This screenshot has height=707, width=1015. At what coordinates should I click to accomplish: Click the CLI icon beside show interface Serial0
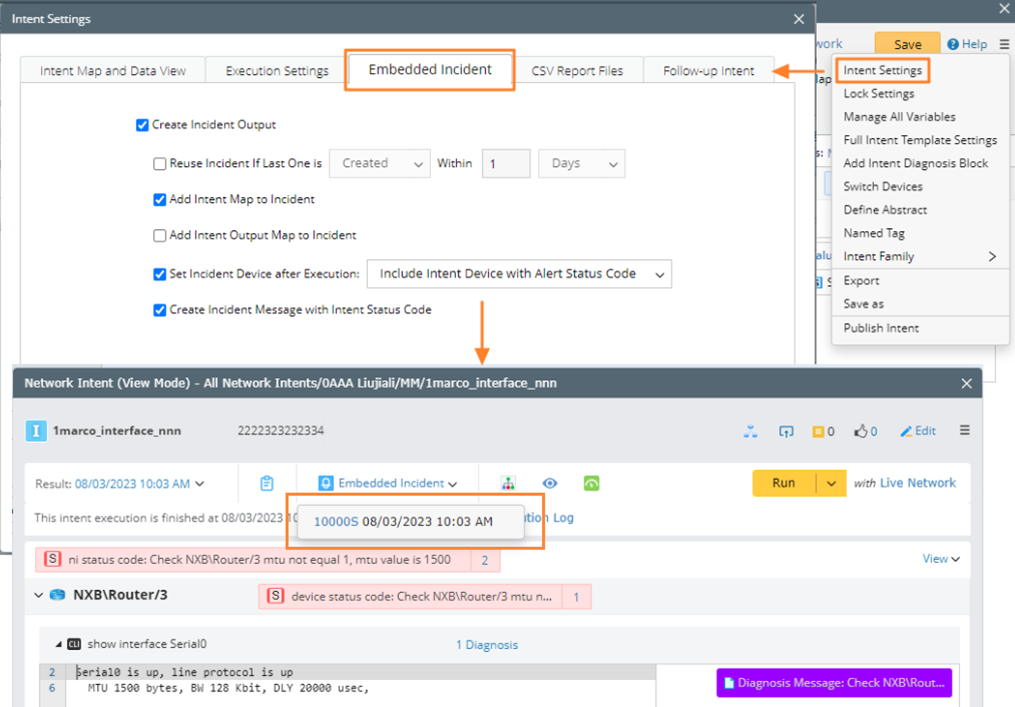click(74, 644)
